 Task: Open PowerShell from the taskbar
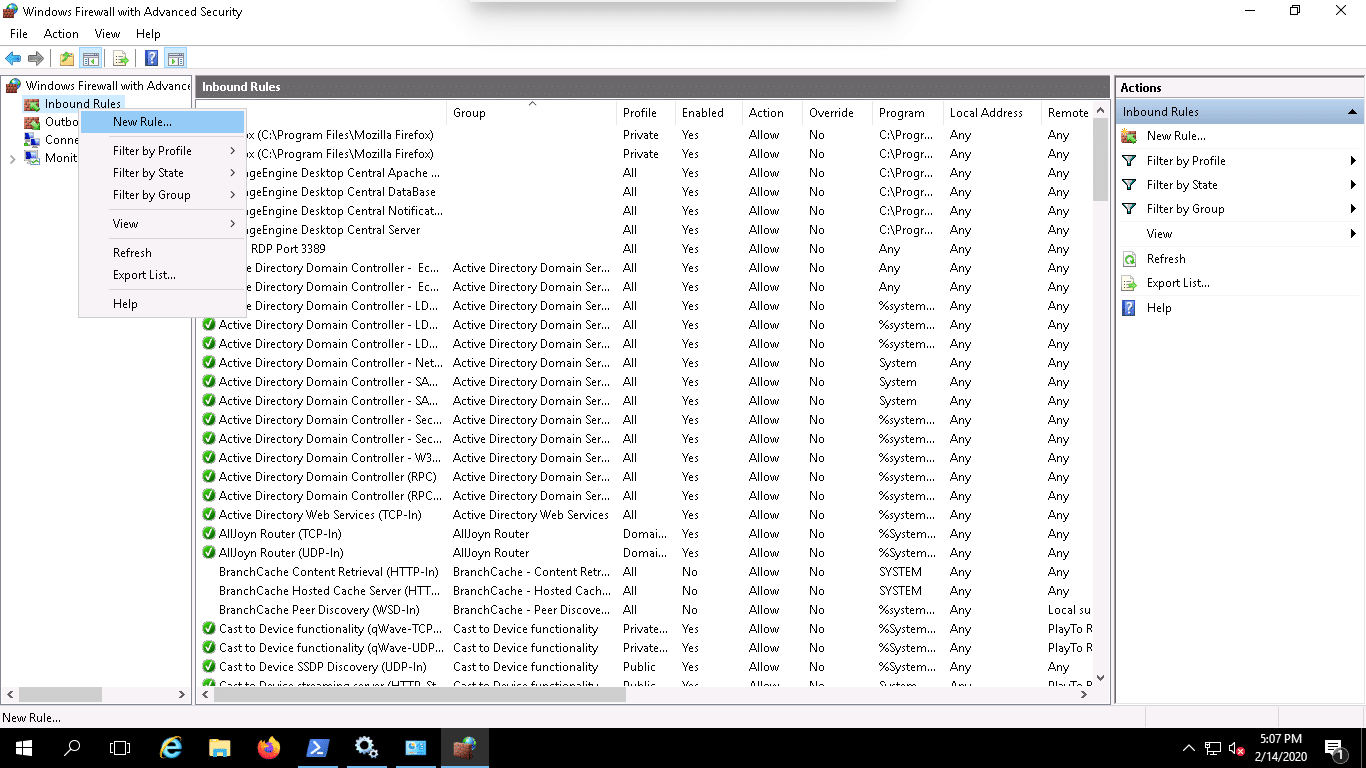[318, 747]
